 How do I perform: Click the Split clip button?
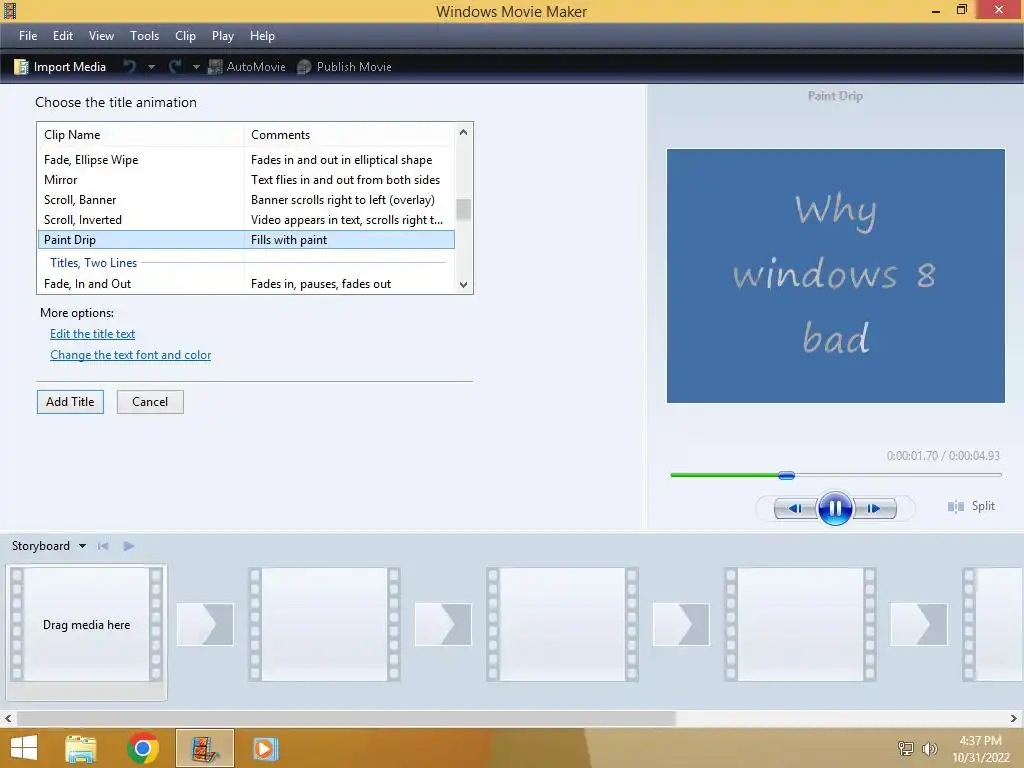(971, 506)
